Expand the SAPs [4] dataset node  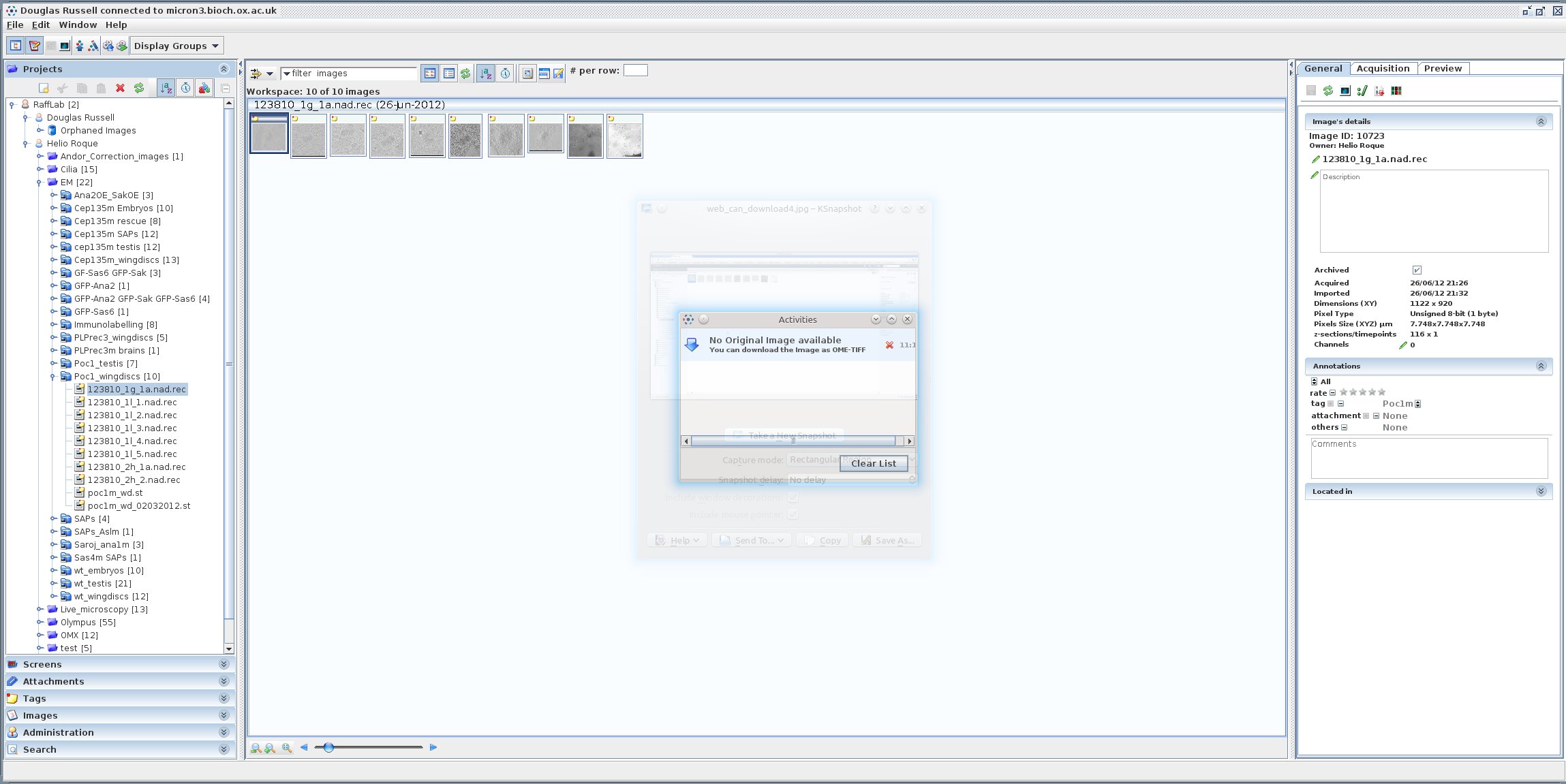(54, 519)
